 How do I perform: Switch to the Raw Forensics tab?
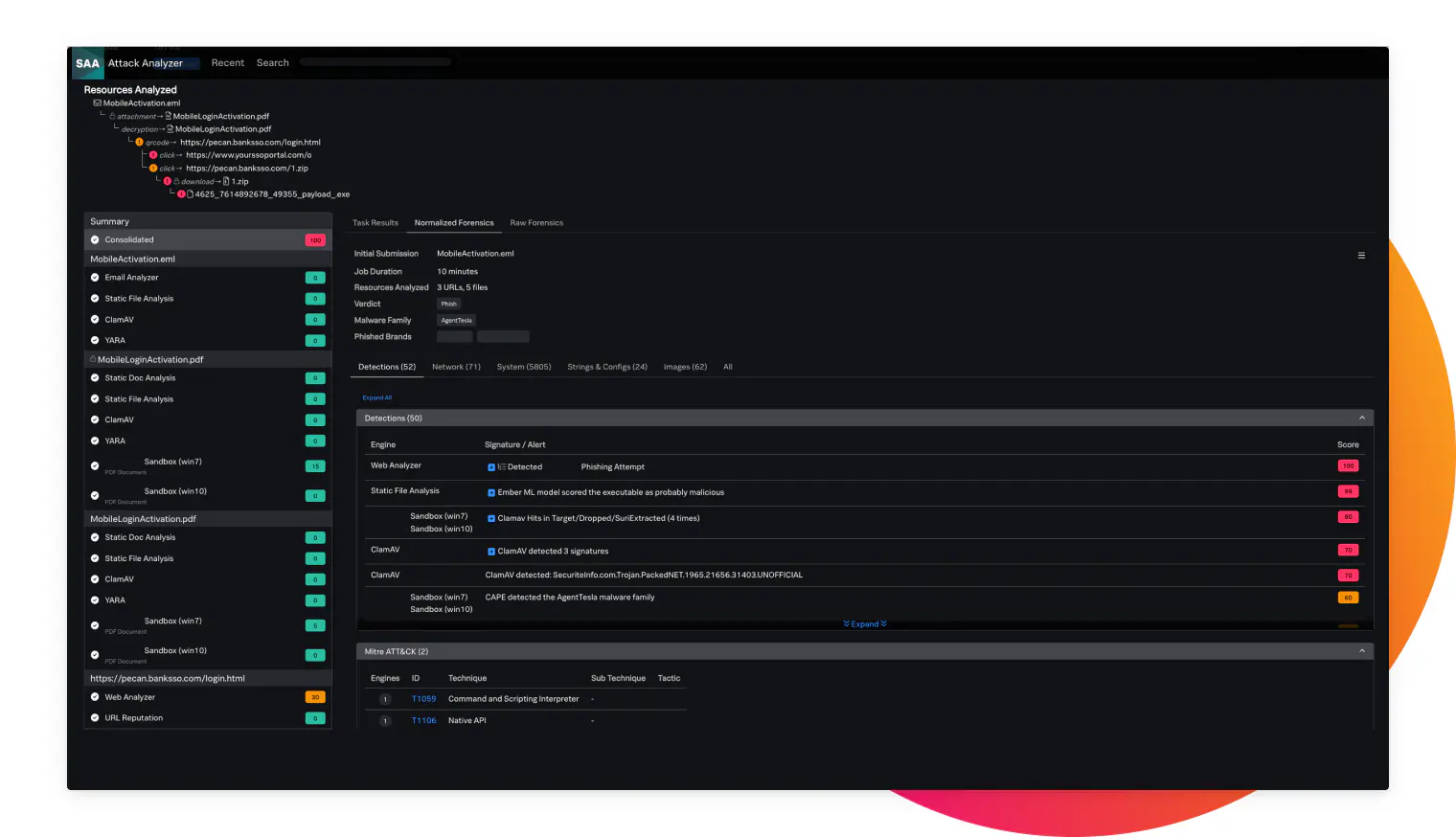click(536, 222)
